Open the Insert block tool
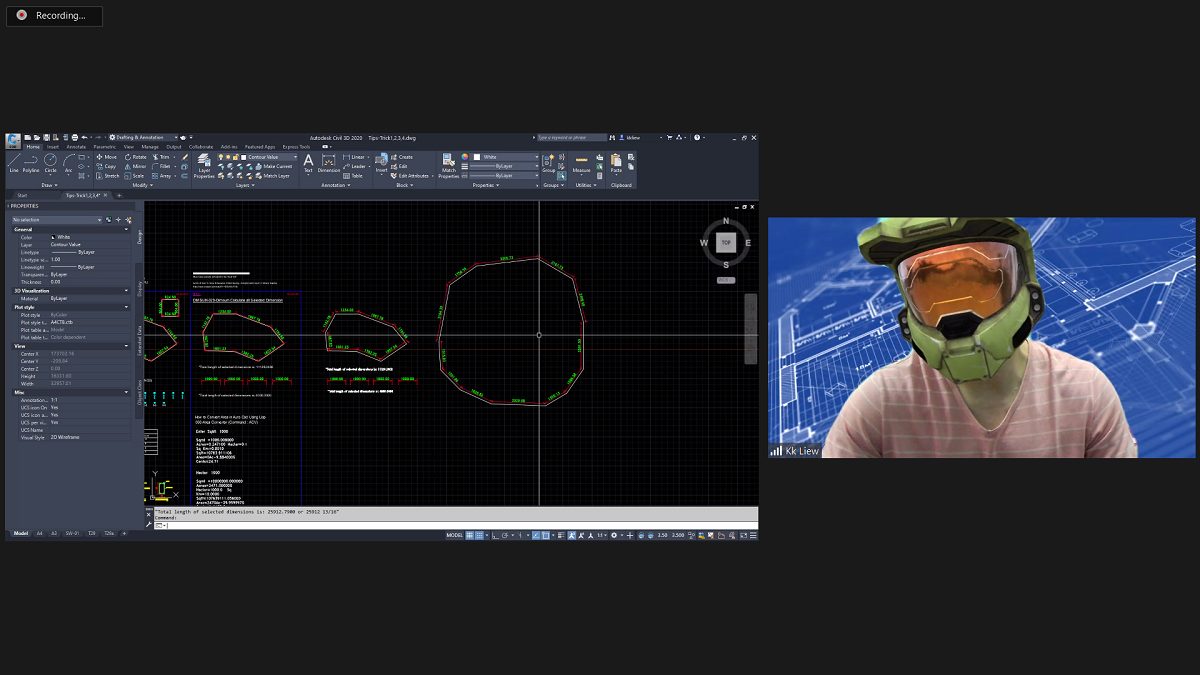Screen dimensions: 1200x675 pyautogui.click(x=381, y=164)
